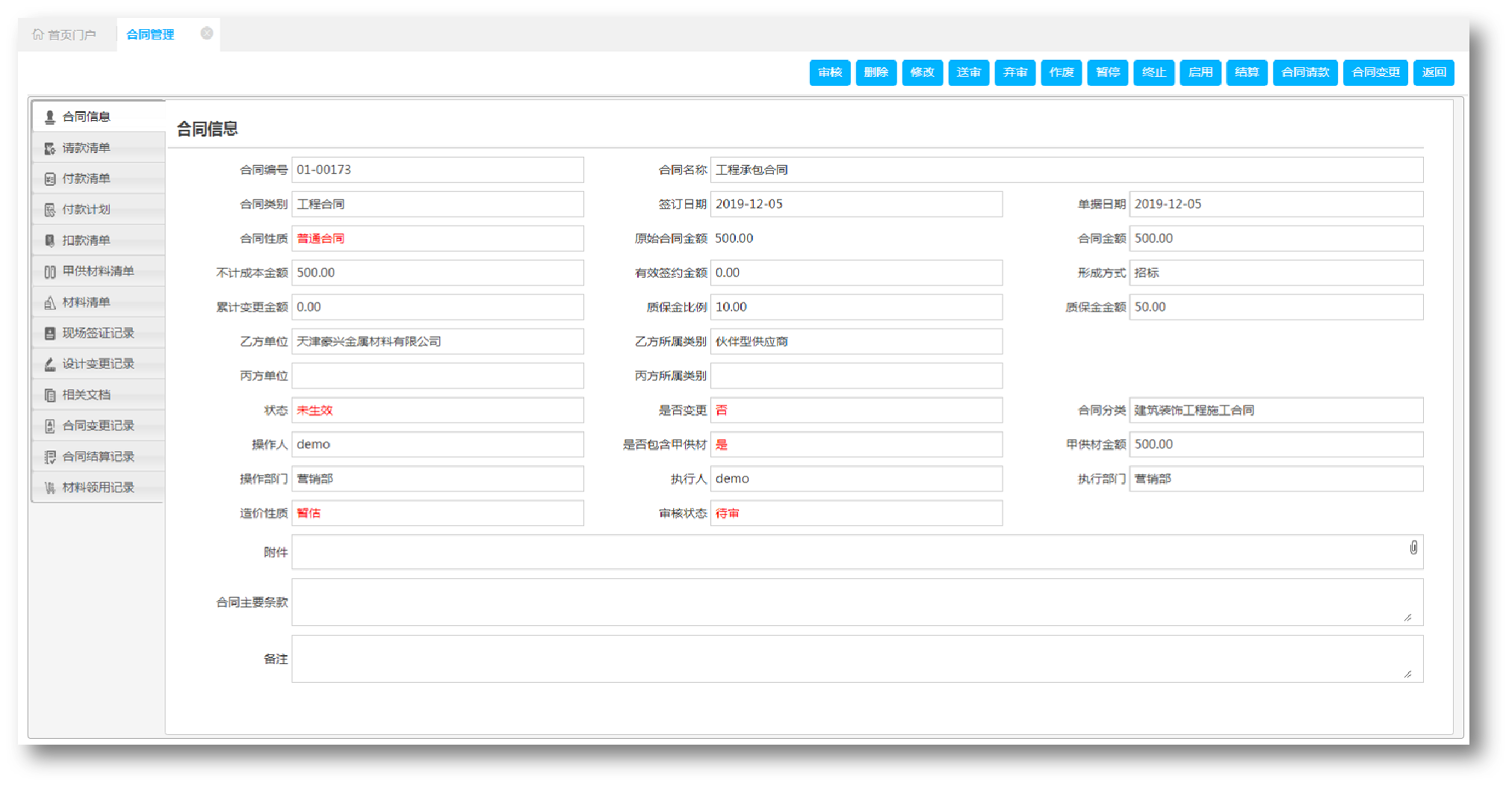This screenshot has height=788, width=1512.
Task: Click the 甲供材料清单 sidebar icon
Action: [50, 272]
